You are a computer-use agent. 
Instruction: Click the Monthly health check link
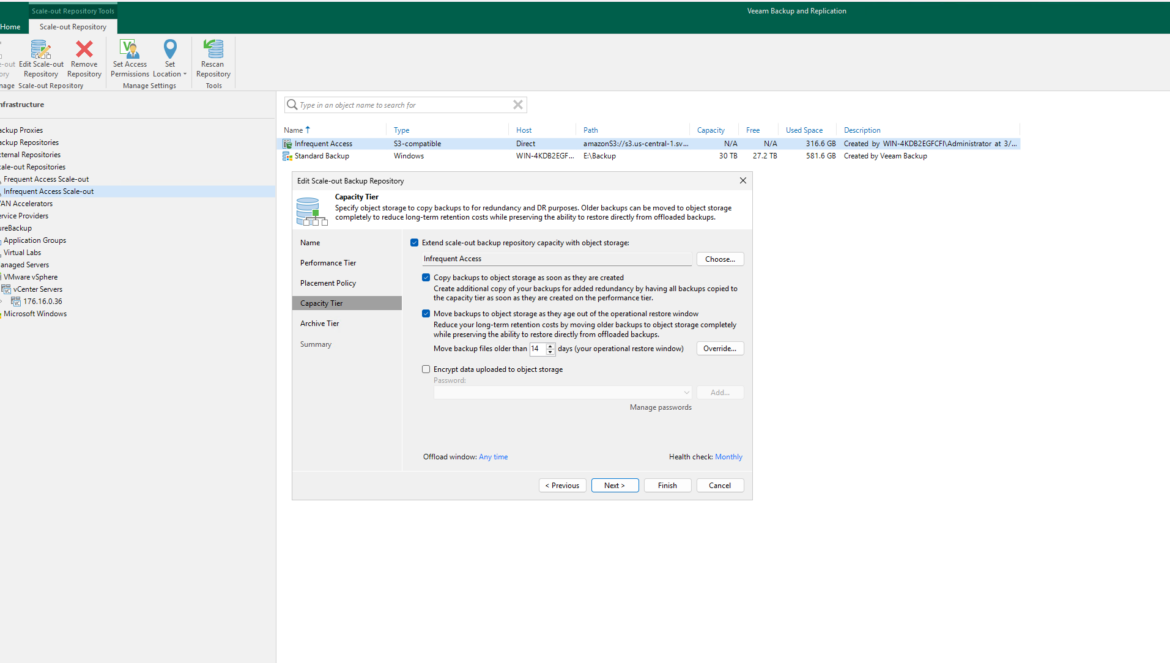click(728, 457)
